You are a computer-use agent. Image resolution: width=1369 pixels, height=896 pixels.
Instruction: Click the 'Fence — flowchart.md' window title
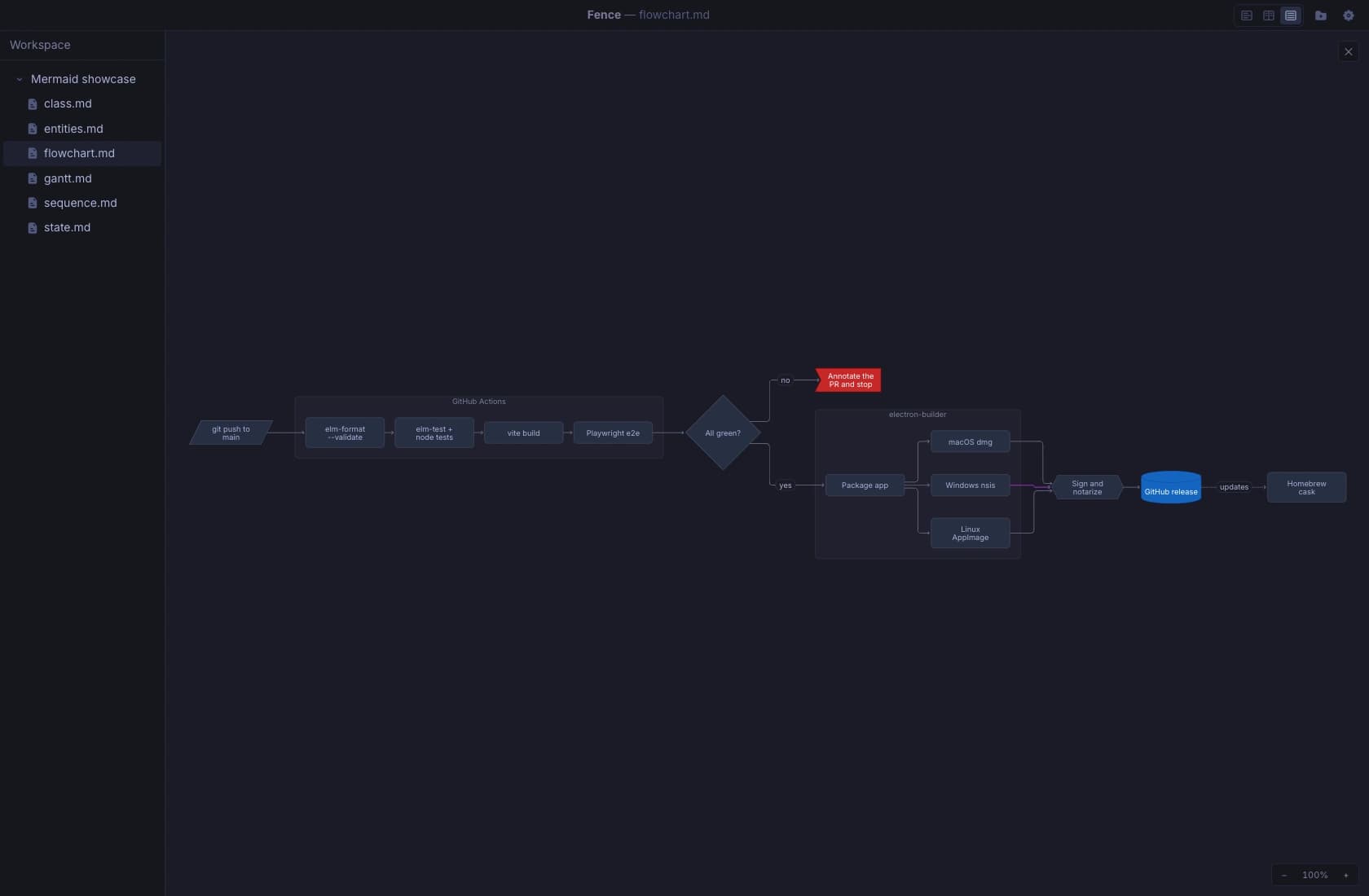(648, 15)
